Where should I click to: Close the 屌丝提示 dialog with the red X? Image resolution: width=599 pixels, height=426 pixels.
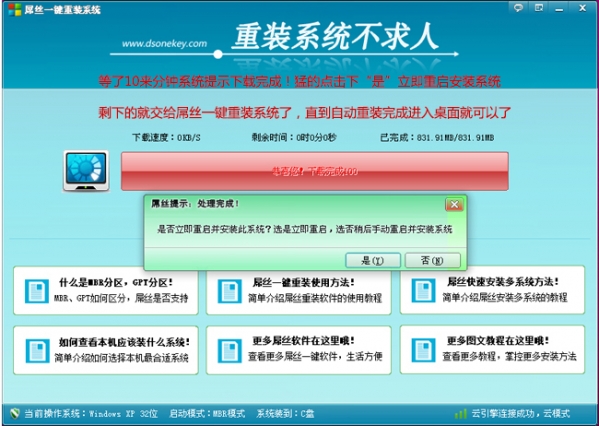(x=454, y=205)
